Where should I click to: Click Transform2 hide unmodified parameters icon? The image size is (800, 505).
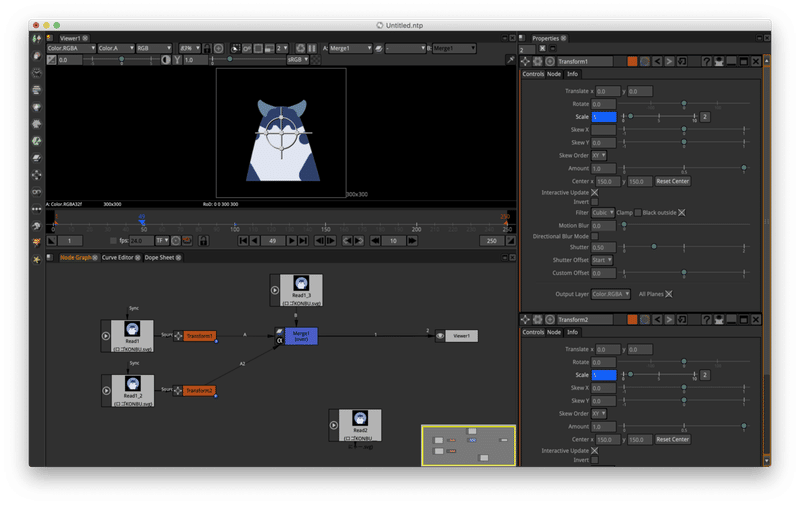719,319
